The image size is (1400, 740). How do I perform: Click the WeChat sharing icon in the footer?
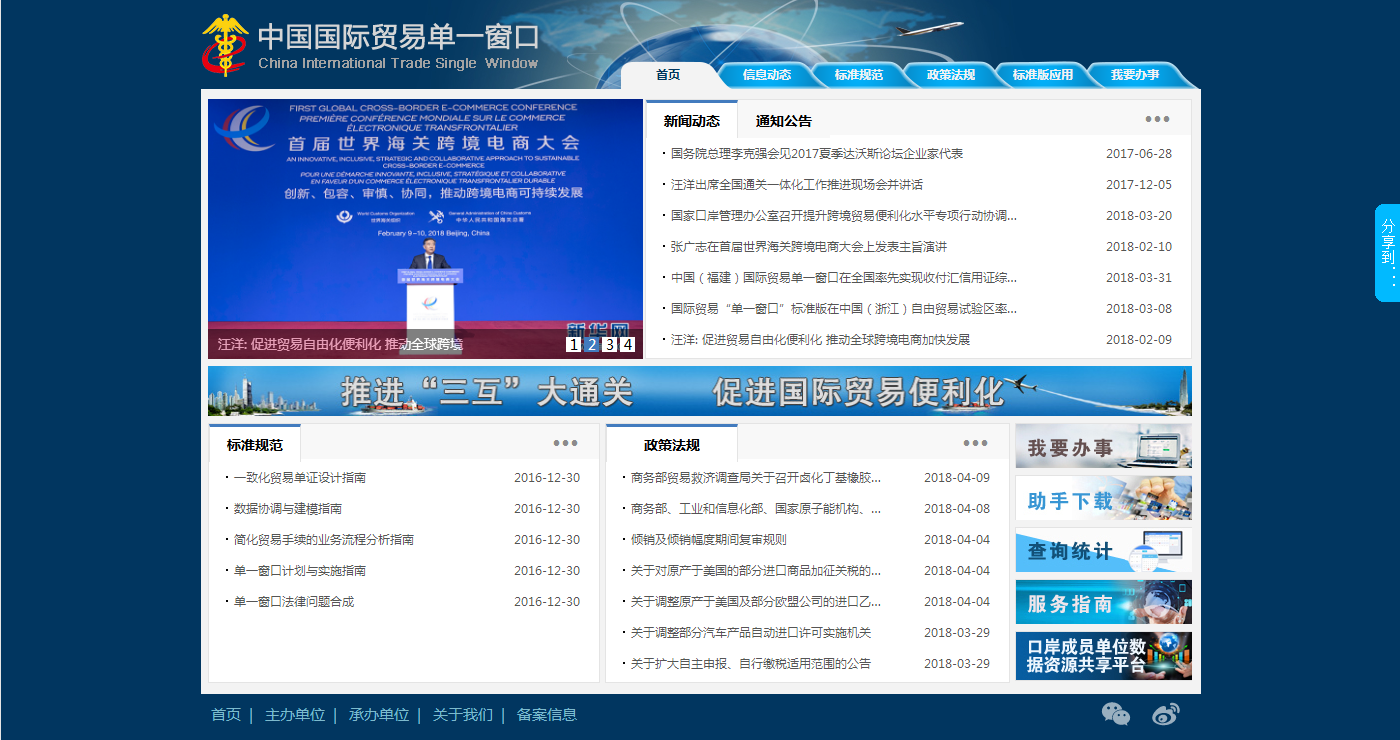click(1116, 714)
